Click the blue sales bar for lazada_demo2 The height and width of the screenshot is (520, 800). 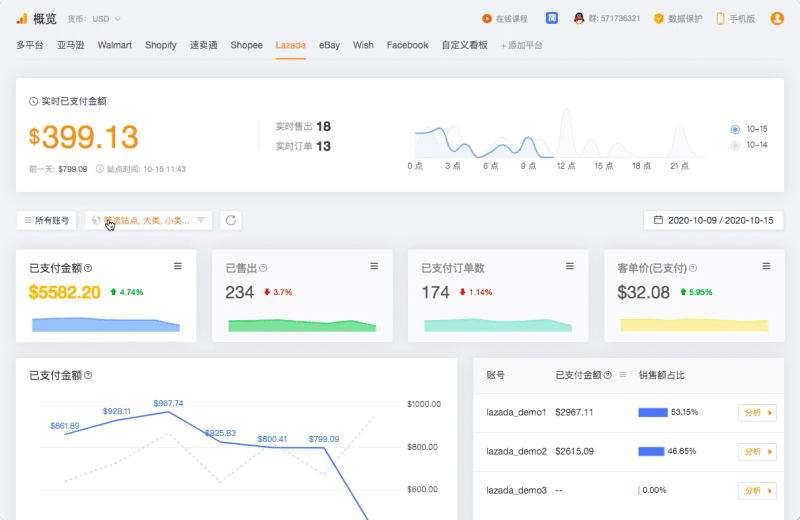[x=651, y=451]
